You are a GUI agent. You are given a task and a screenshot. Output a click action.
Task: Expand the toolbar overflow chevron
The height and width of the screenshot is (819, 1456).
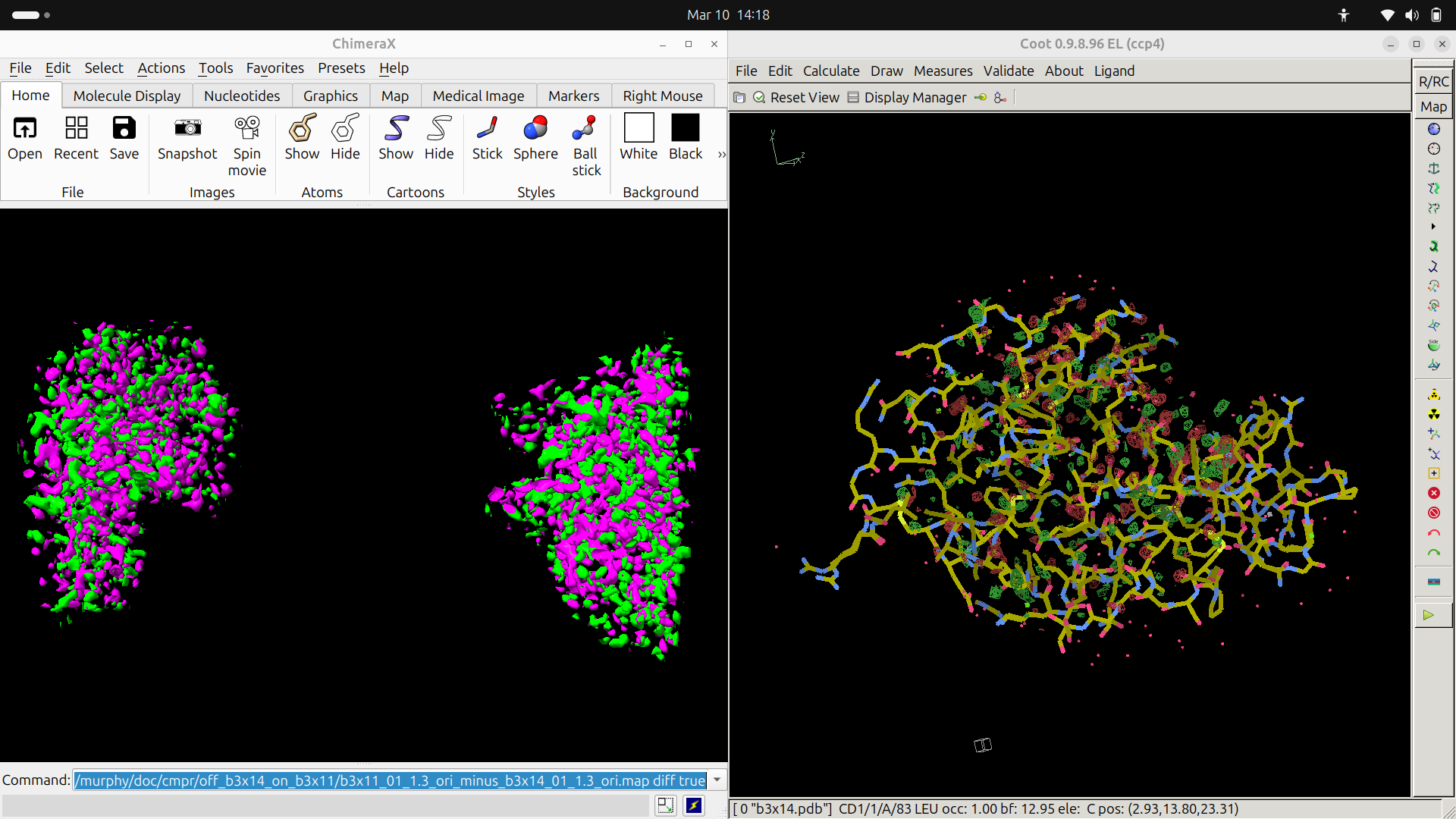tap(721, 154)
